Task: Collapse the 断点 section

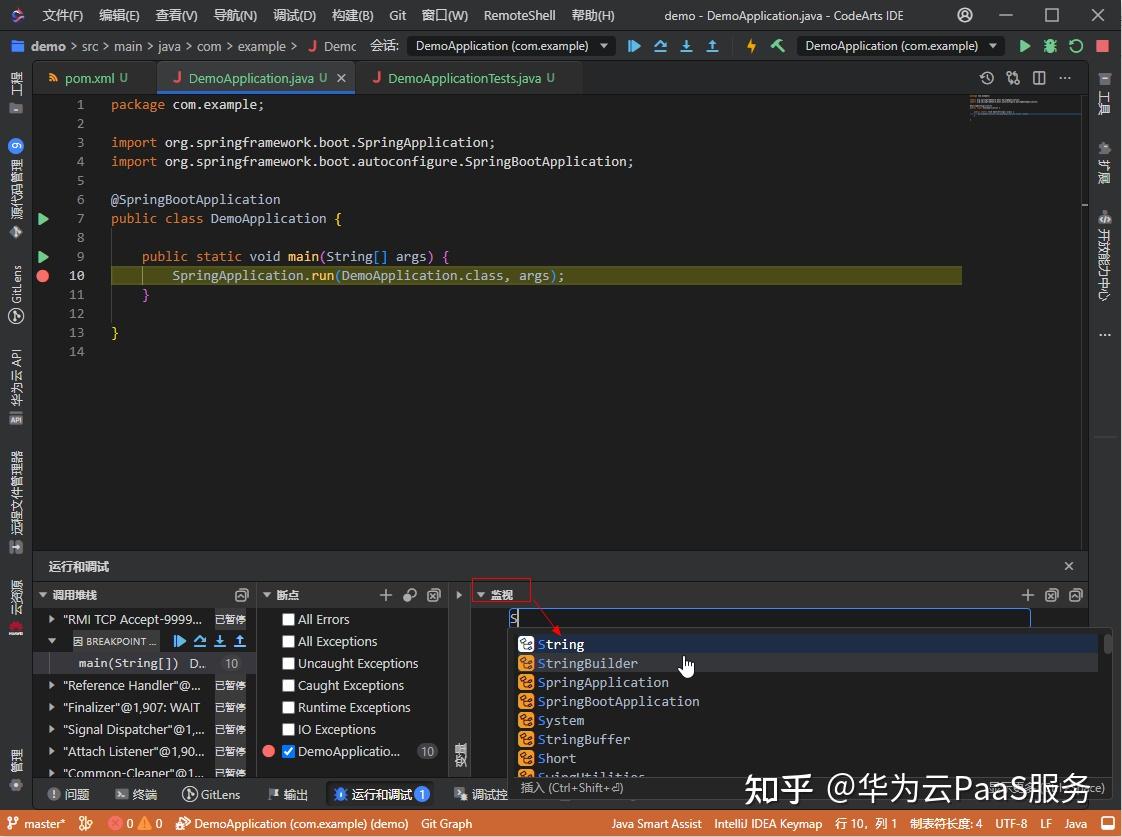Action: (267, 595)
